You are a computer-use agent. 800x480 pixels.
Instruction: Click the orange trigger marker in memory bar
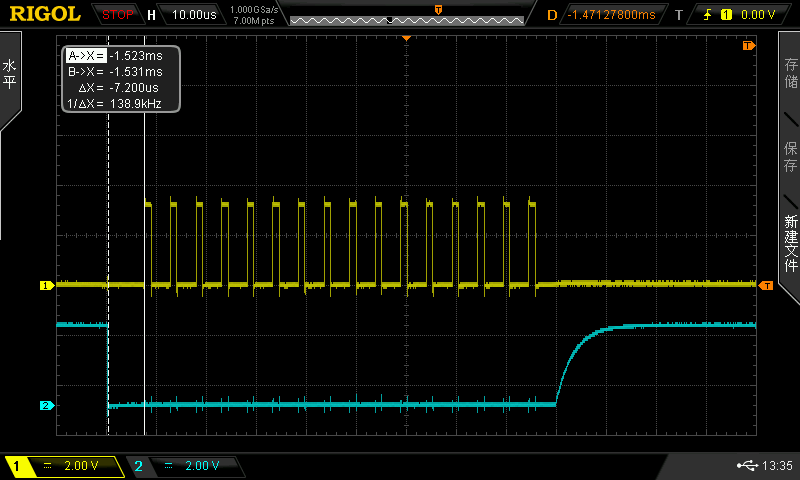tap(438, 10)
